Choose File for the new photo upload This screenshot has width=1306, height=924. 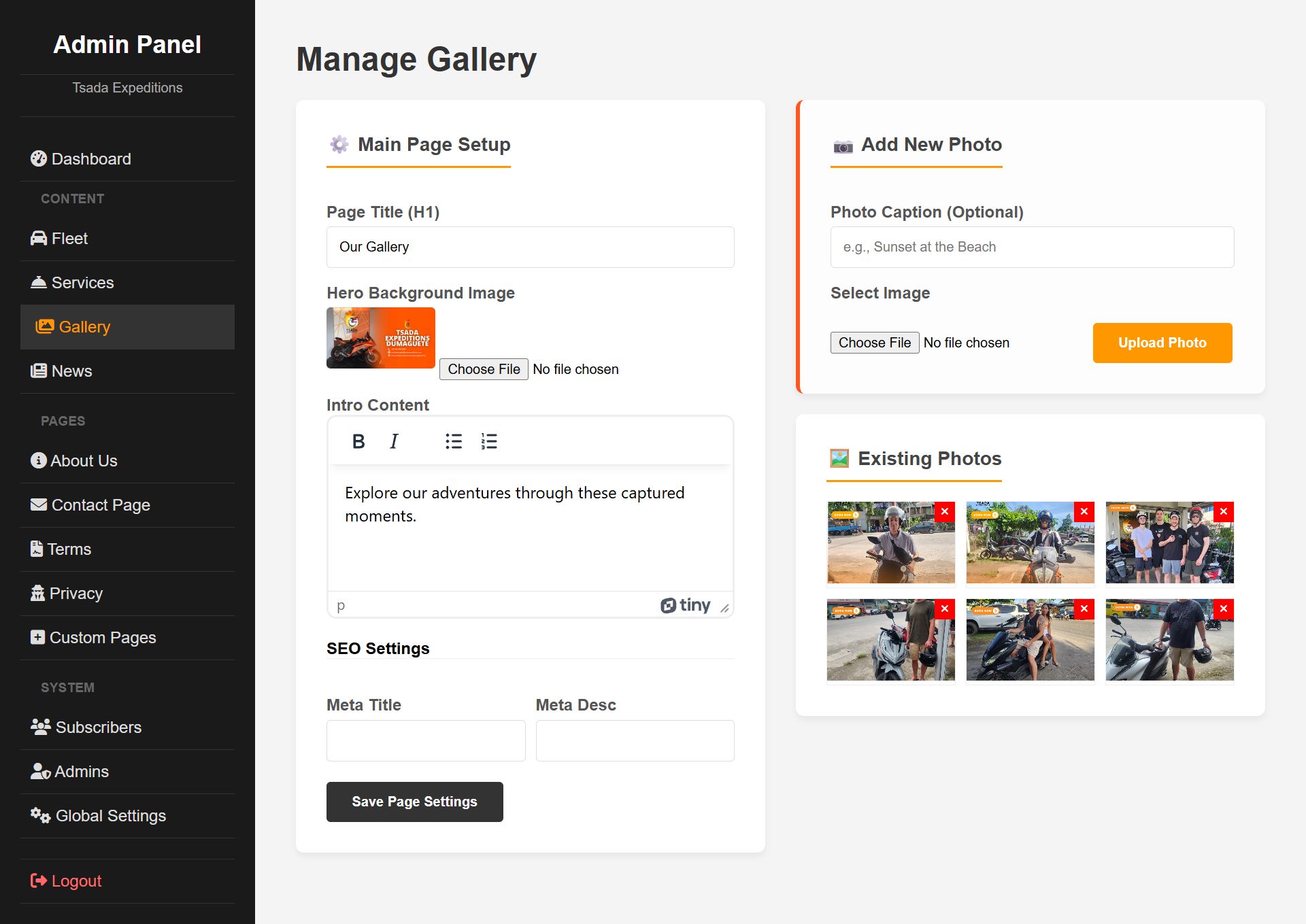click(874, 343)
